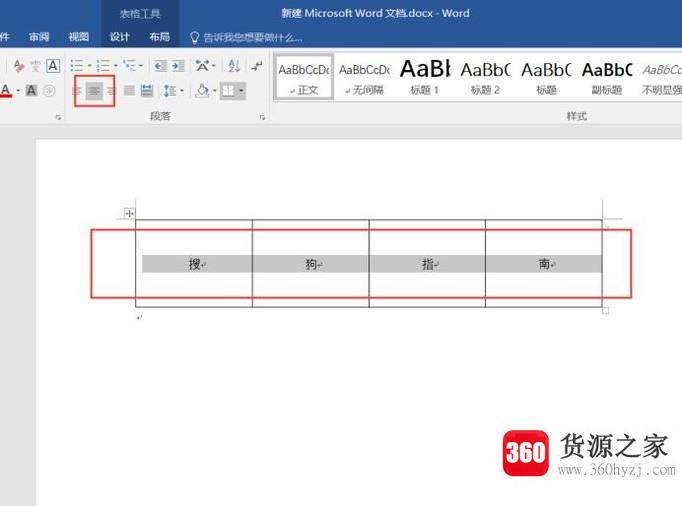This screenshot has width=682, height=506.
Task: Click the Tell Me lightbulb icon
Action: point(194,37)
